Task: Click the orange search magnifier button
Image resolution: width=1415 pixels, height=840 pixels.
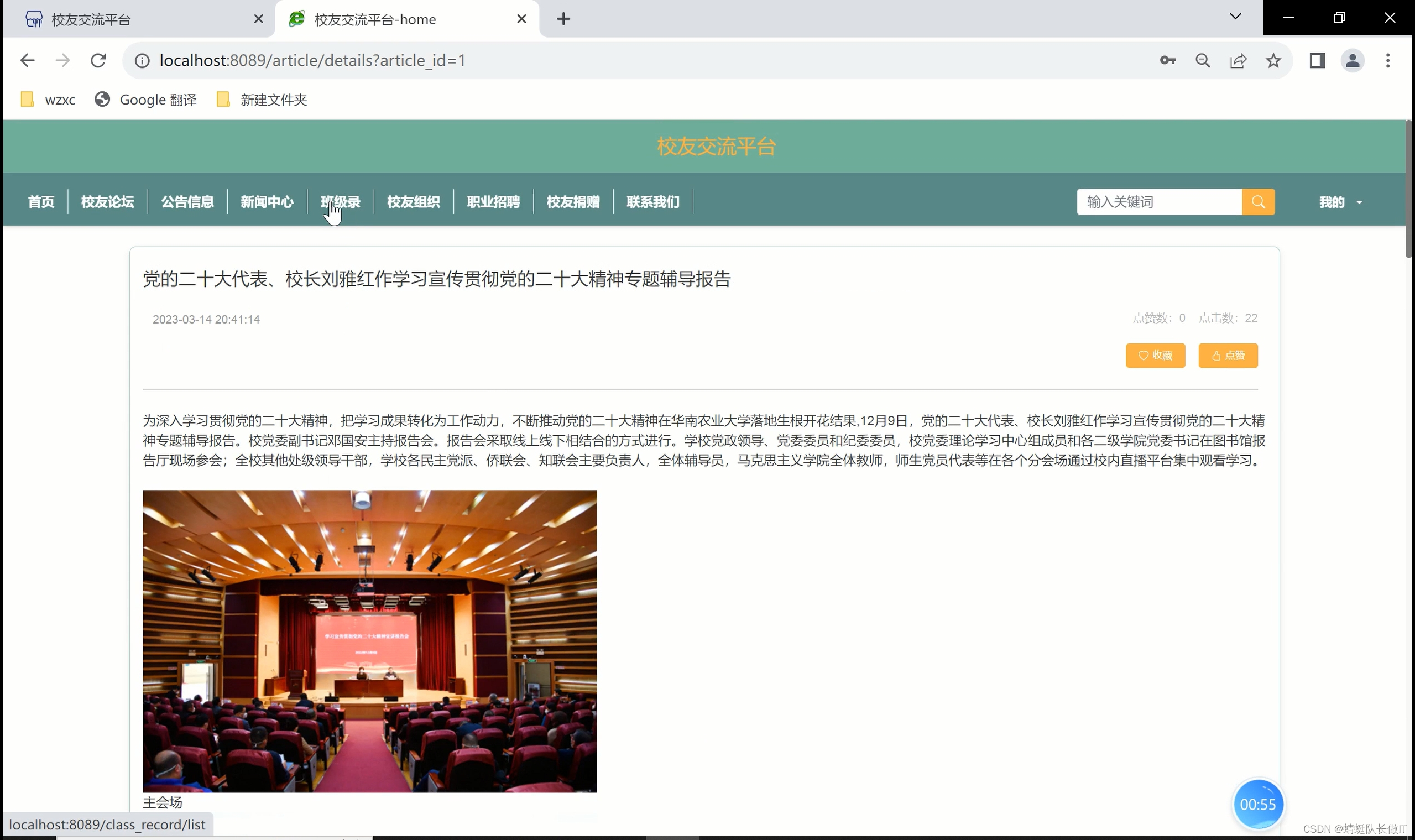Action: pyautogui.click(x=1257, y=202)
